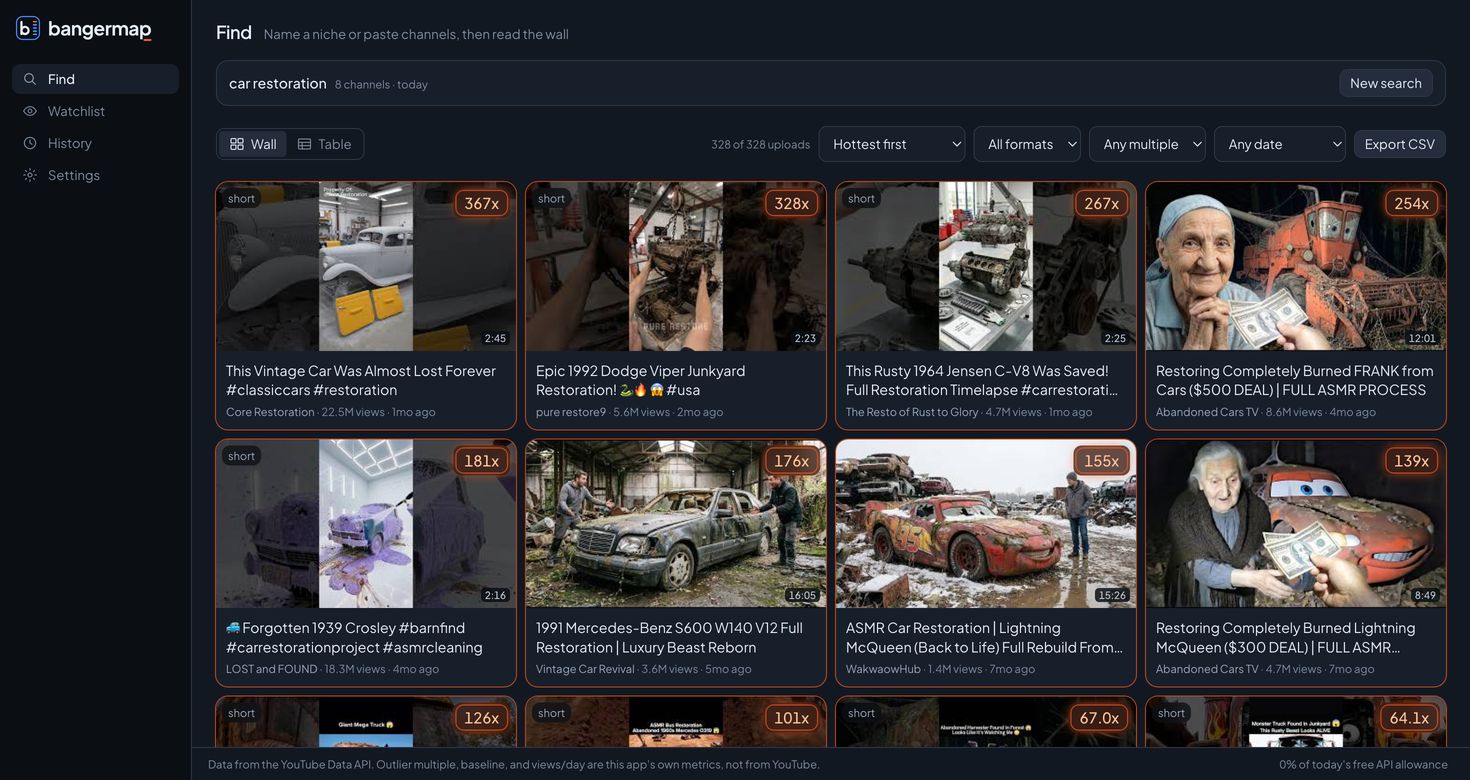Open the Core Restoration vintage car thumbnail

tap(366, 266)
